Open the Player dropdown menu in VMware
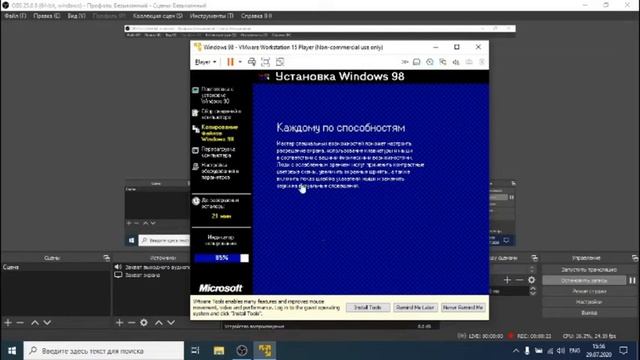Screen dimensions: 640x360 [x=205, y=62]
